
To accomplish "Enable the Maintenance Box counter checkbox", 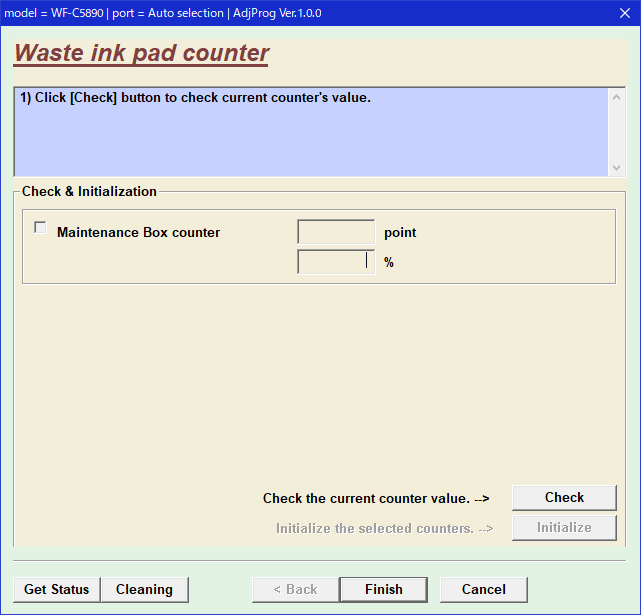I will coord(40,228).
